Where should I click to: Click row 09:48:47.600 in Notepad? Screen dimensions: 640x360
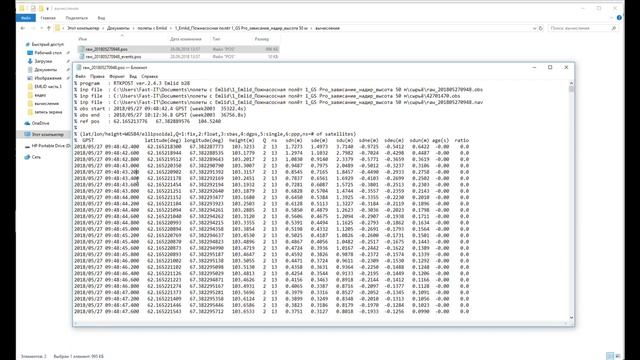coord(271,311)
